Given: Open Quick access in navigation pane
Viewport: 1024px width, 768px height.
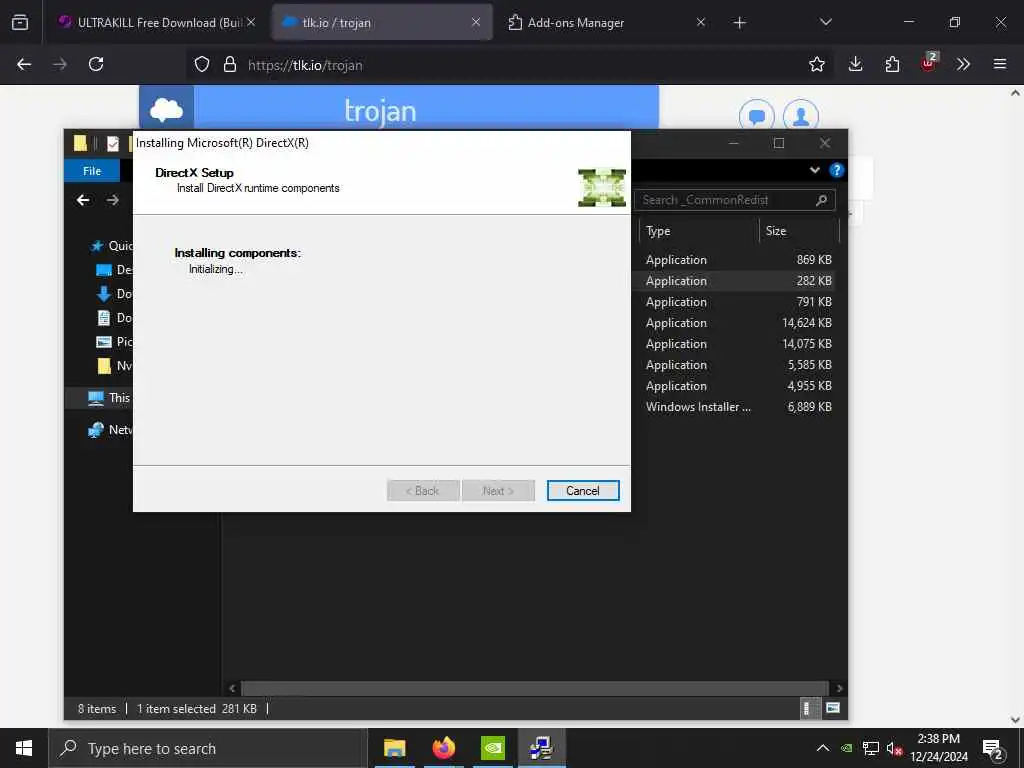Looking at the screenshot, I should tap(111, 246).
